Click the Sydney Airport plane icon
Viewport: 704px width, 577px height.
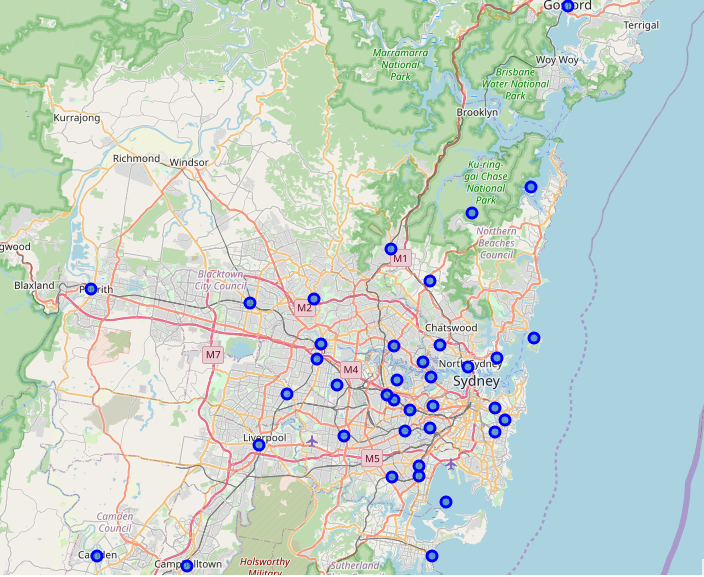click(451, 464)
